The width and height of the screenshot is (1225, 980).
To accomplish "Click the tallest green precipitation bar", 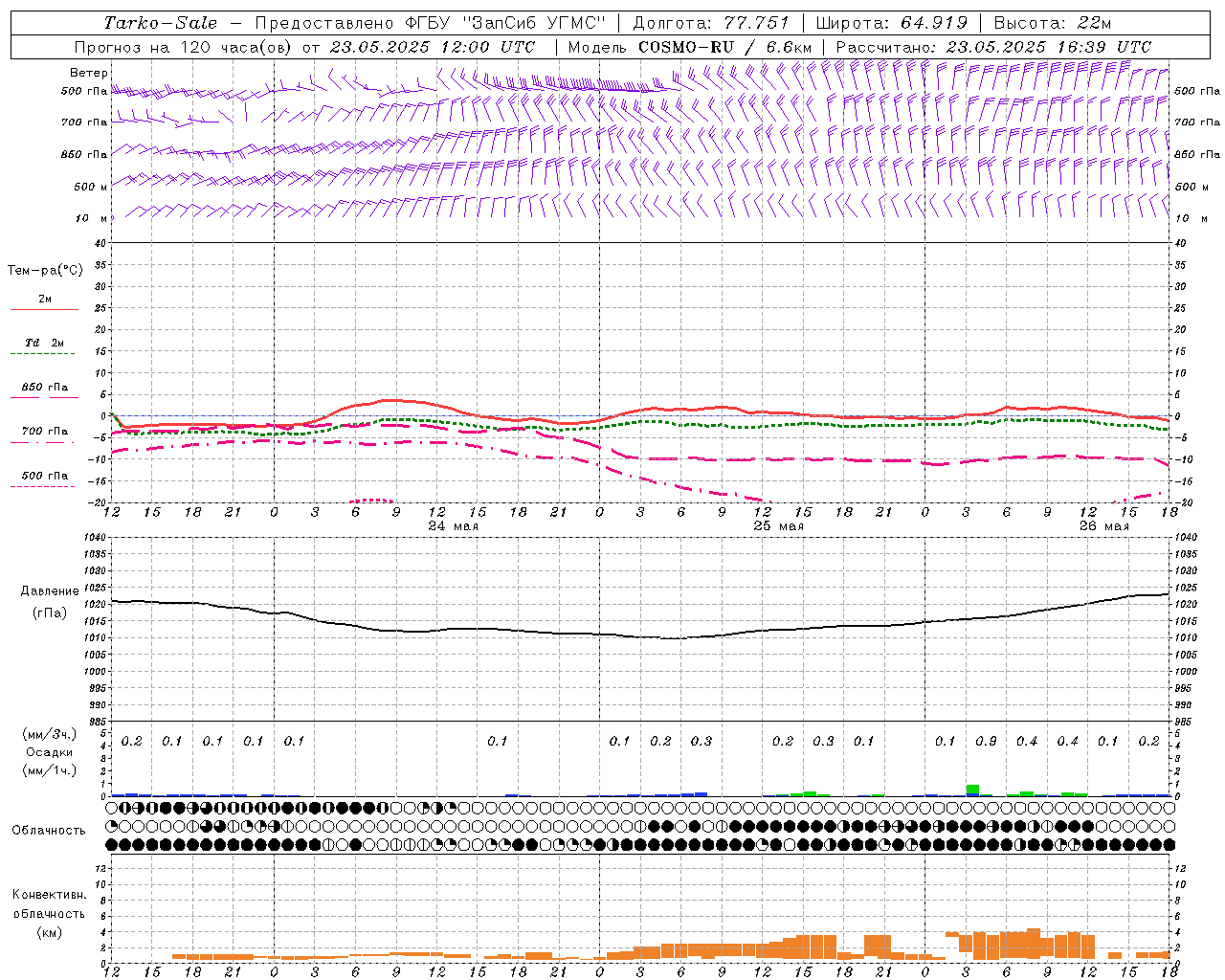I will pos(972,790).
